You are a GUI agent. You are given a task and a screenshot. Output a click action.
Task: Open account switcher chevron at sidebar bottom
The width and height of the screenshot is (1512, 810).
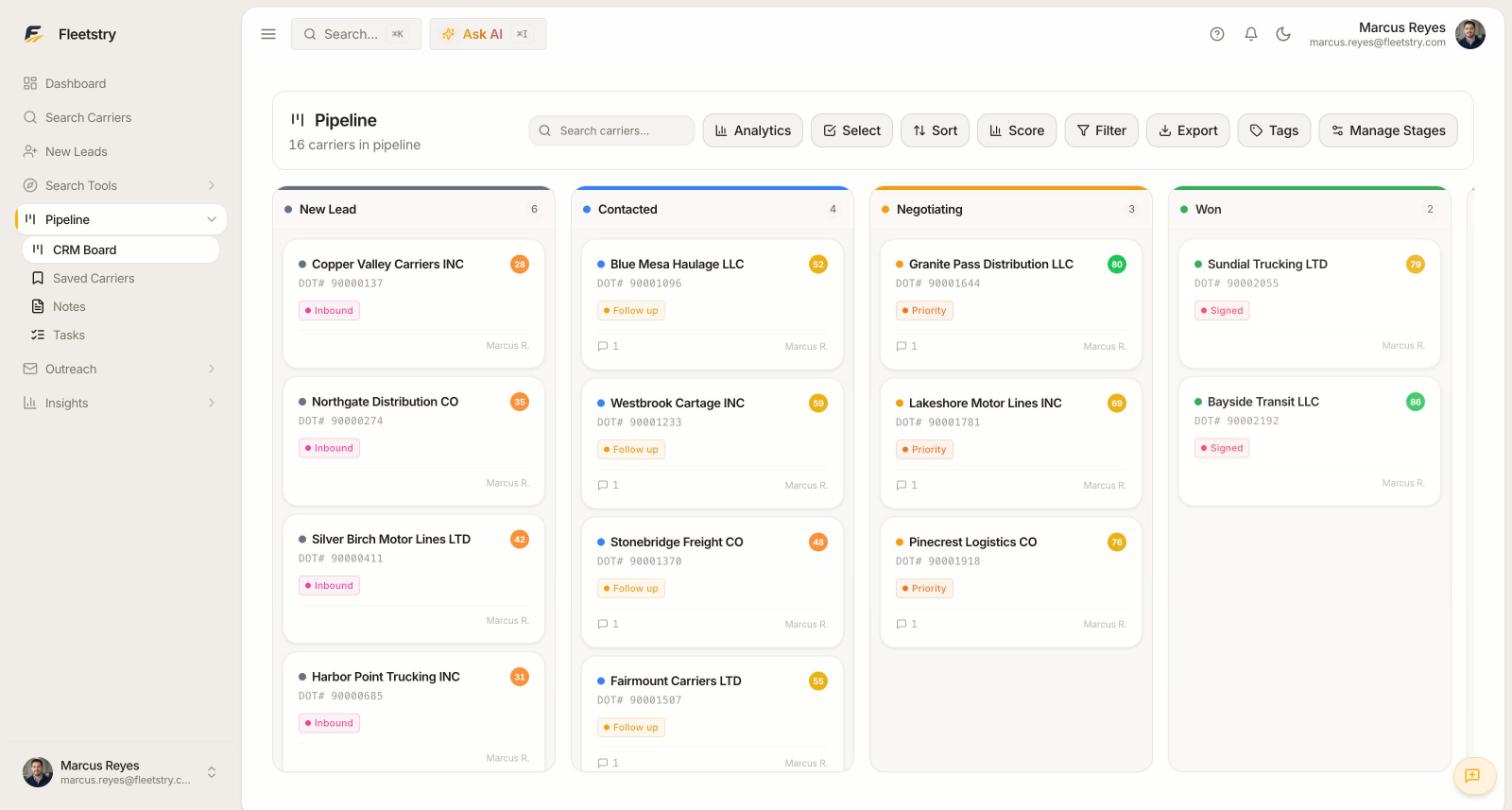(212, 772)
